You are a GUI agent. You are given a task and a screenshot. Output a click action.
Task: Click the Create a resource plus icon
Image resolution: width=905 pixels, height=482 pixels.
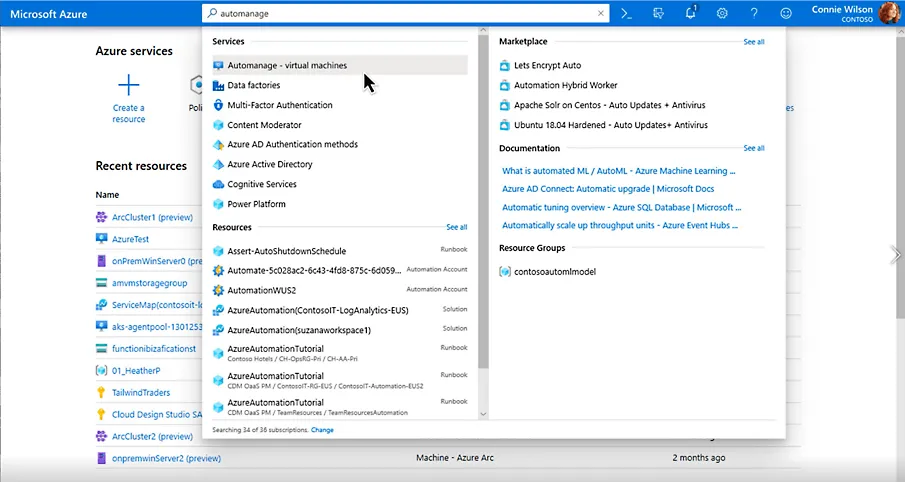(128, 85)
